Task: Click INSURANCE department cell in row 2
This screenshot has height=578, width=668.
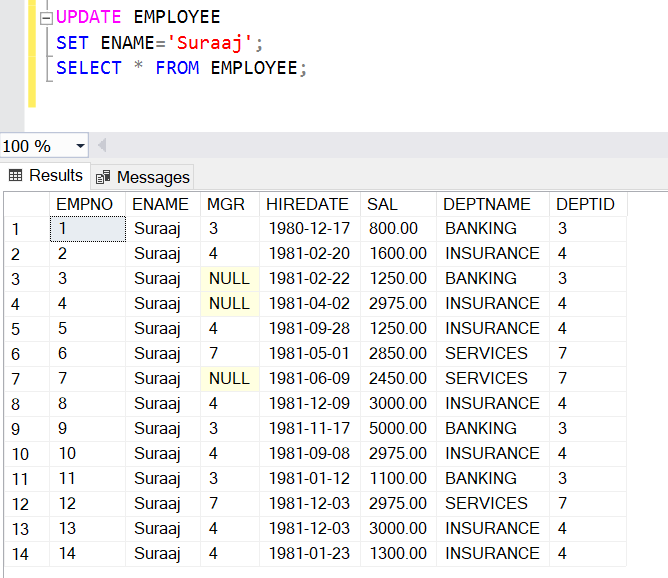Action: pyautogui.click(x=493, y=254)
